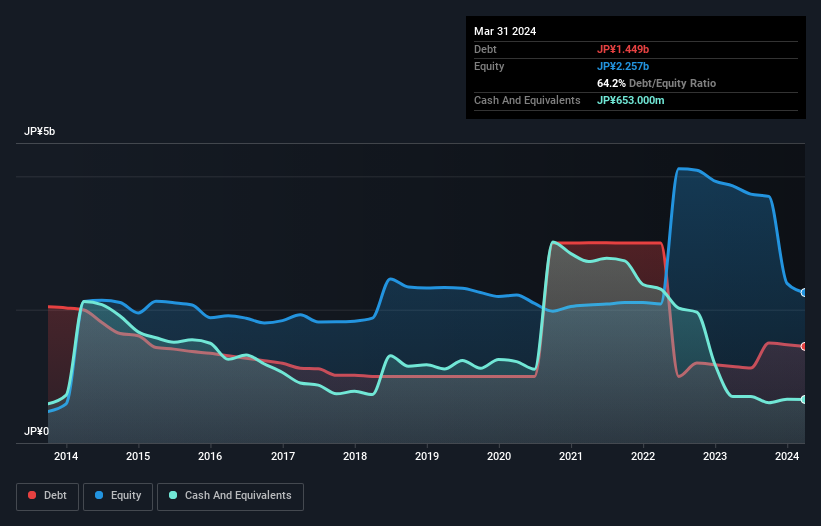Click the 2015 x-axis label
The width and height of the screenshot is (821, 526).
(x=138, y=456)
